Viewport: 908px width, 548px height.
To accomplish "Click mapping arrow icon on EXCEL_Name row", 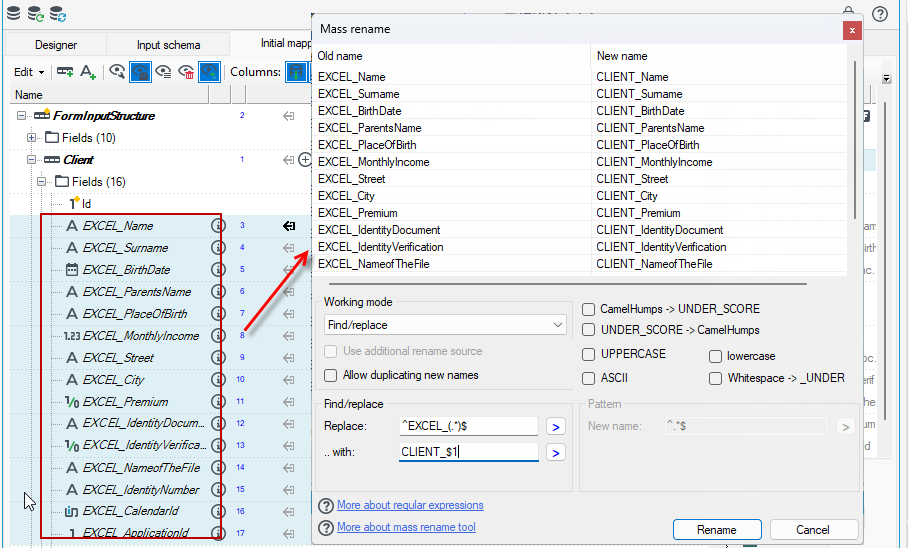I will click(x=288, y=226).
